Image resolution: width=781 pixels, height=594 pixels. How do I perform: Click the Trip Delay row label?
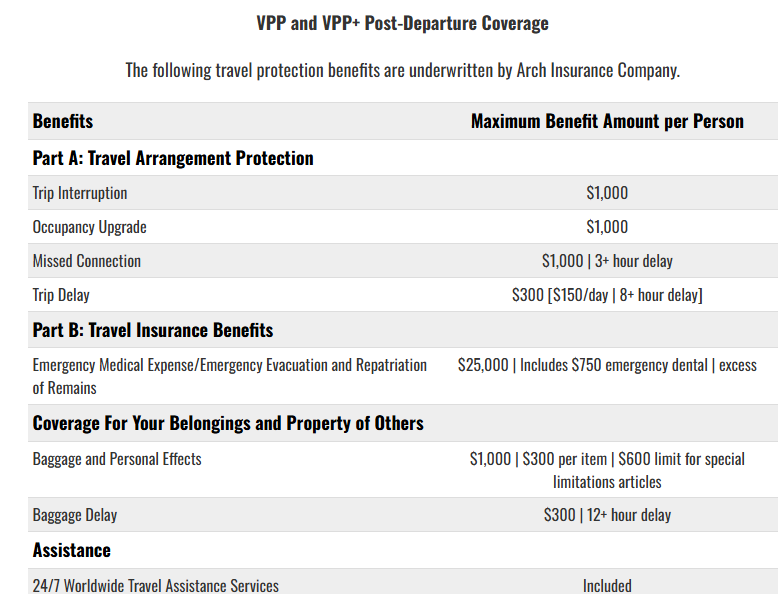pyautogui.click(x=61, y=295)
